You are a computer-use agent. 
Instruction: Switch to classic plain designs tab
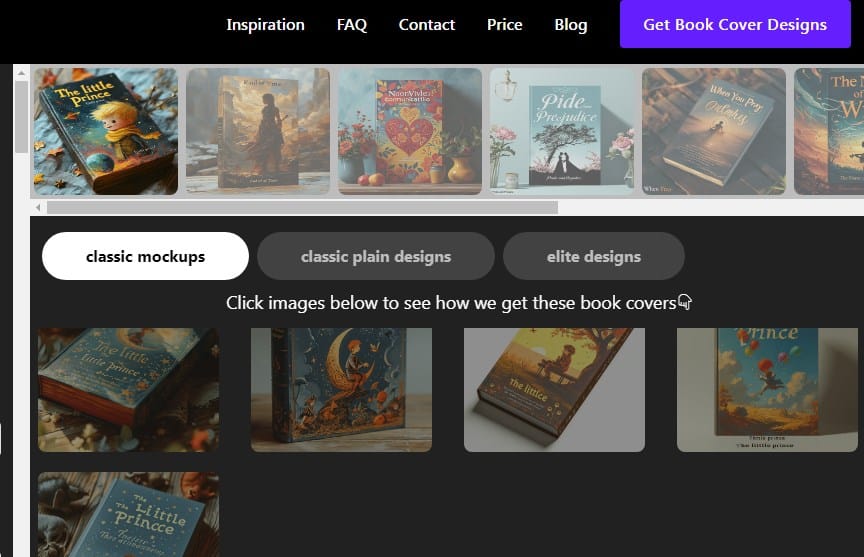point(376,256)
